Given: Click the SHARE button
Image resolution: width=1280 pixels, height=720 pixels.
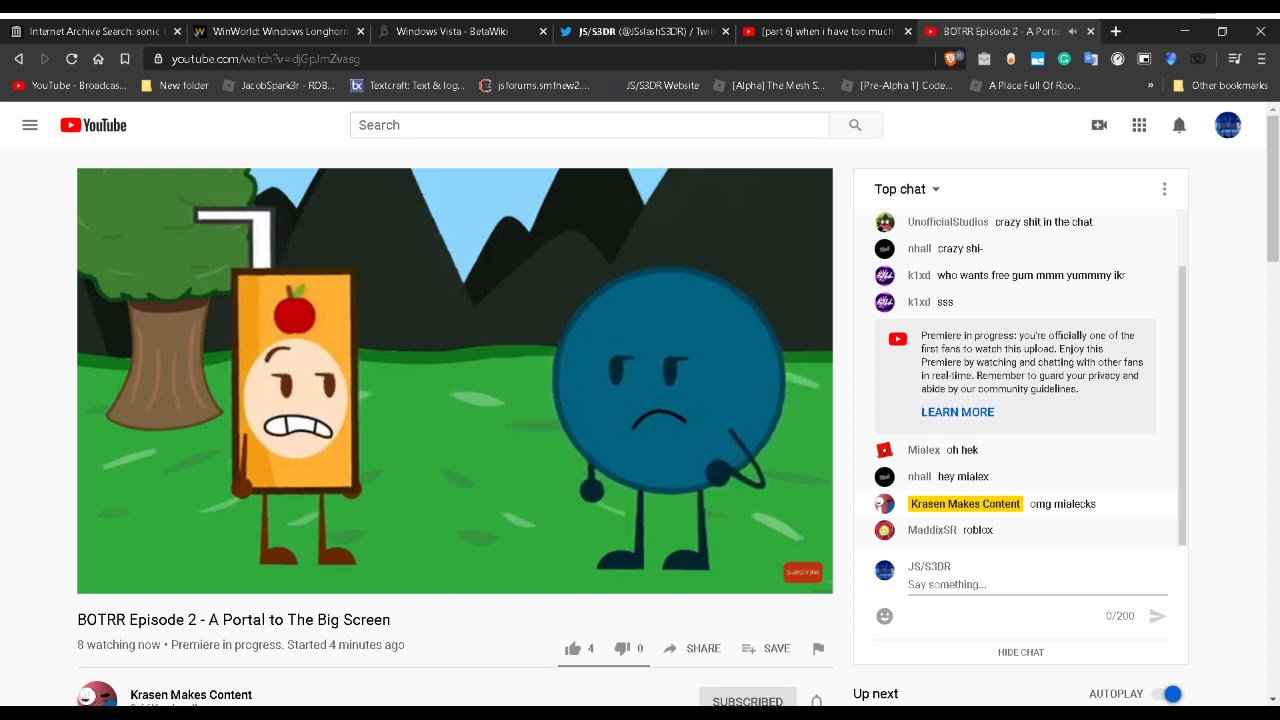Looking at the screenshot, I should pyautogui.click(x=691, y=648).
